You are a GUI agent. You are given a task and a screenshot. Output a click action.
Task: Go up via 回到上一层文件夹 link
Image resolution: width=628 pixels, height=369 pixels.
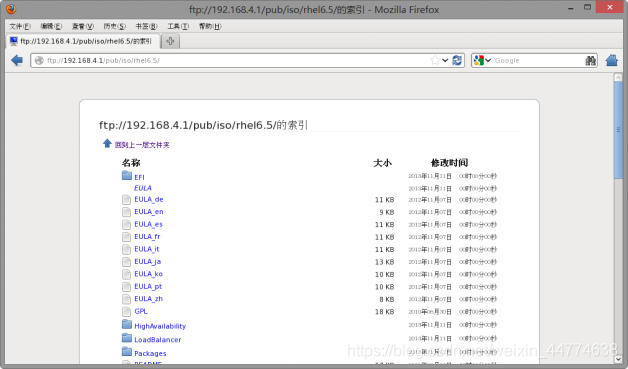142,145
